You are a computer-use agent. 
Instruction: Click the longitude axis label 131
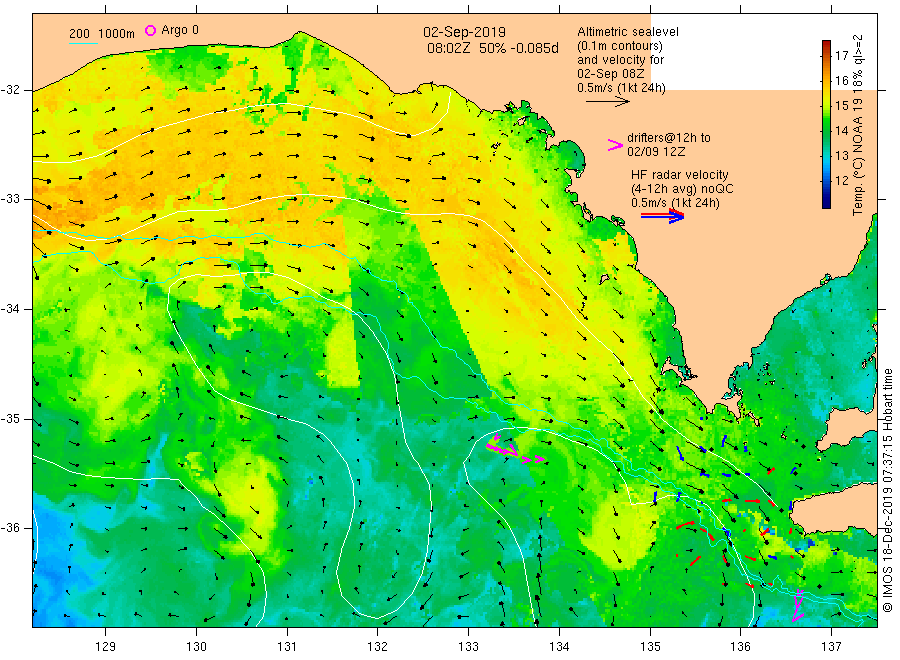[x=286, y=647]
